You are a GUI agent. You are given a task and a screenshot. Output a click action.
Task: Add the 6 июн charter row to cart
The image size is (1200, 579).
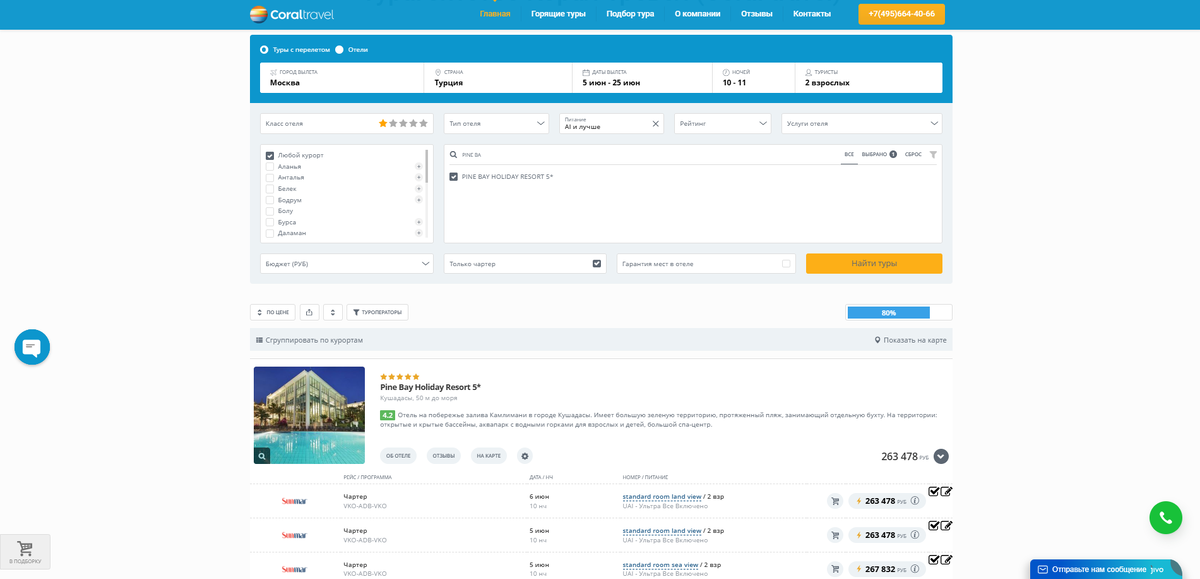835,501
